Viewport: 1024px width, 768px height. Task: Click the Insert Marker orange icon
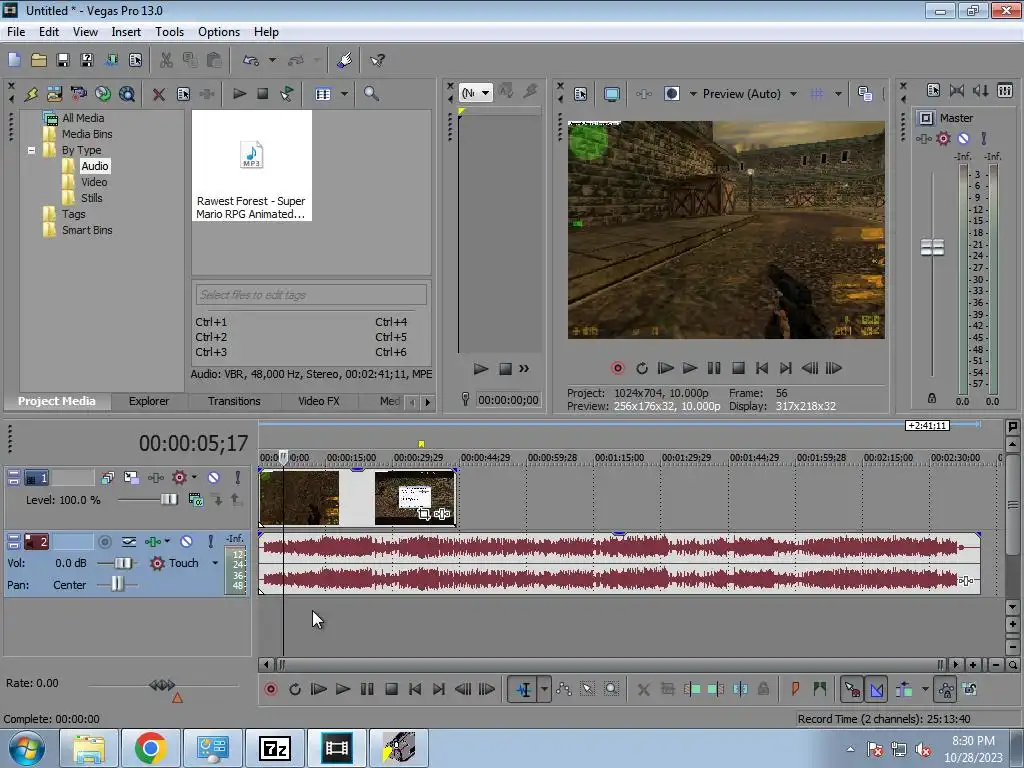(795, 689)
